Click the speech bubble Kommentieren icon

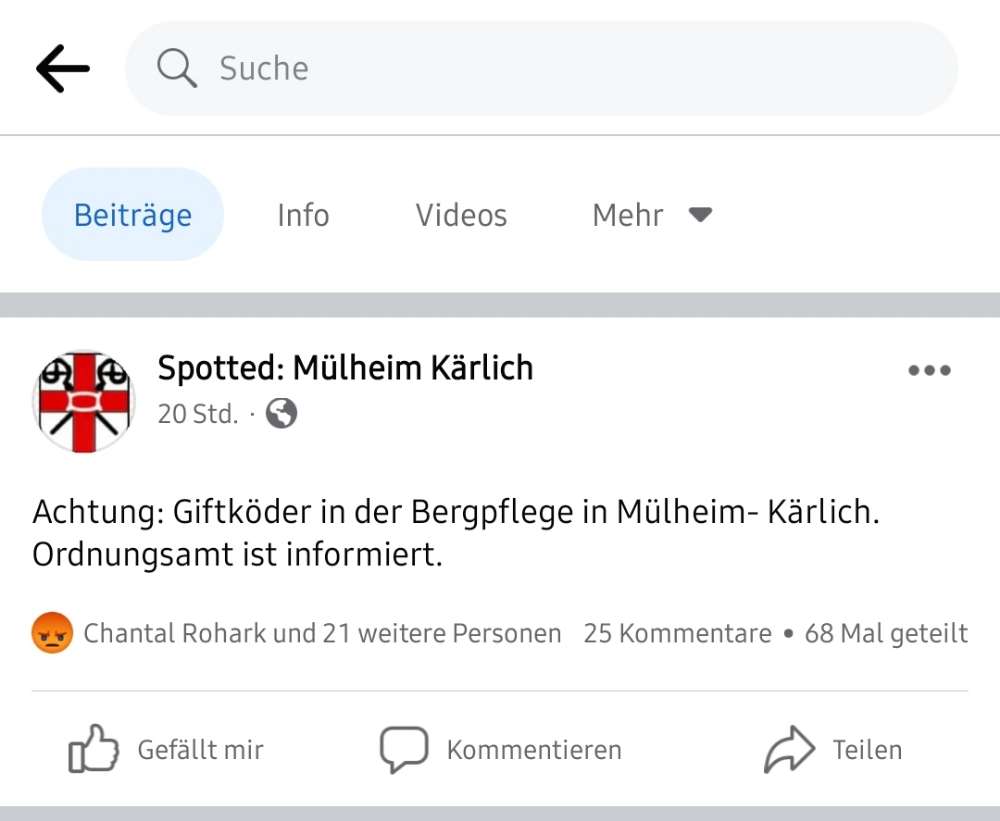pyautogui.click(x=404, y=748)
